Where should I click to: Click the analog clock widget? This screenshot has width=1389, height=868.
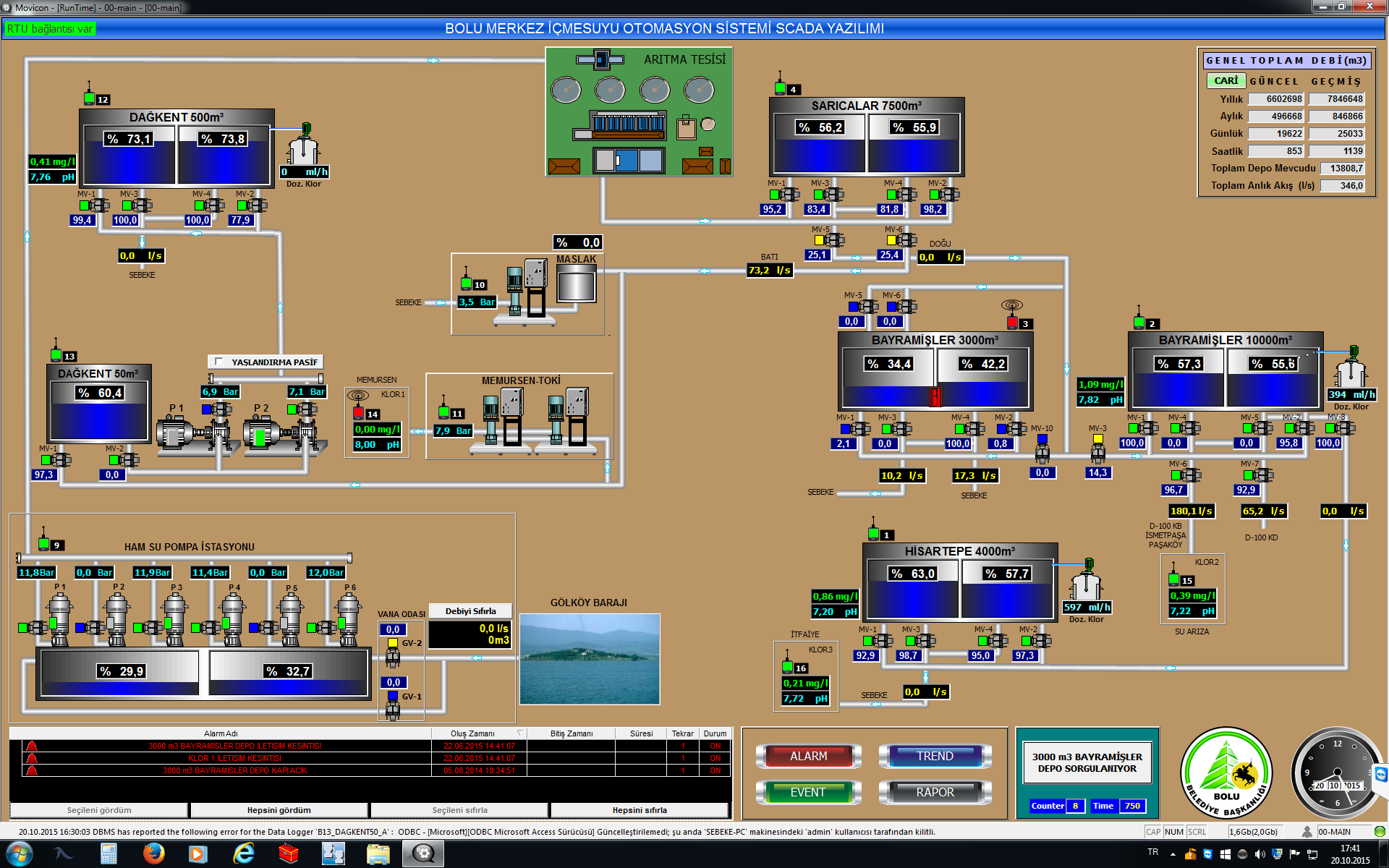point(1337,773)
